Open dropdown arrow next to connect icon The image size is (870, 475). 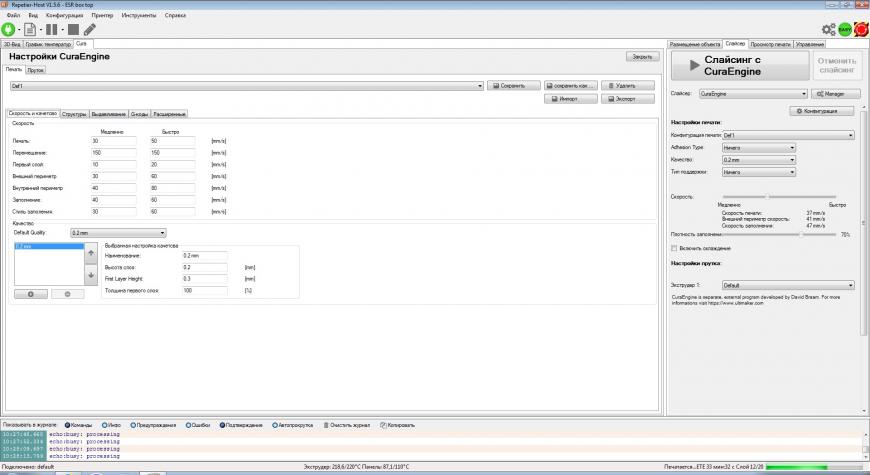point(19,30)
